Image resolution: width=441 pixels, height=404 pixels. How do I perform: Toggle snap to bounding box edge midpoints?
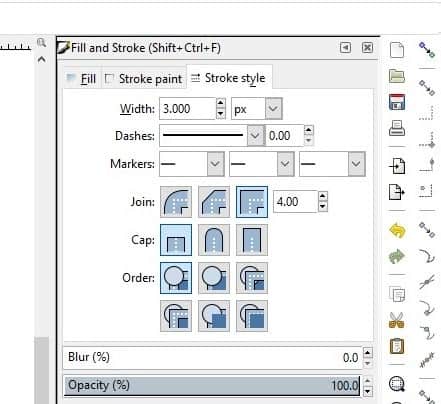click(x=427, y=165)
